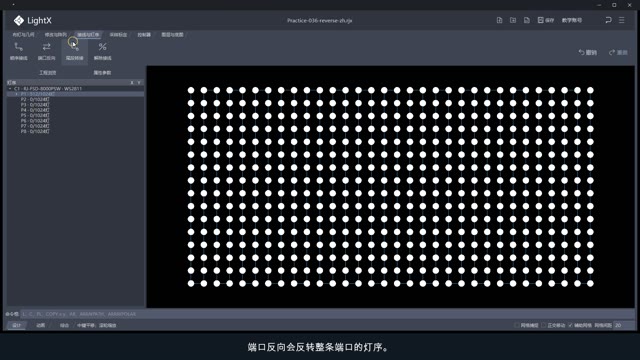Click the bottom-right LED dot in canvas
The width and height of the screenshot is (640, 360).
590,283
